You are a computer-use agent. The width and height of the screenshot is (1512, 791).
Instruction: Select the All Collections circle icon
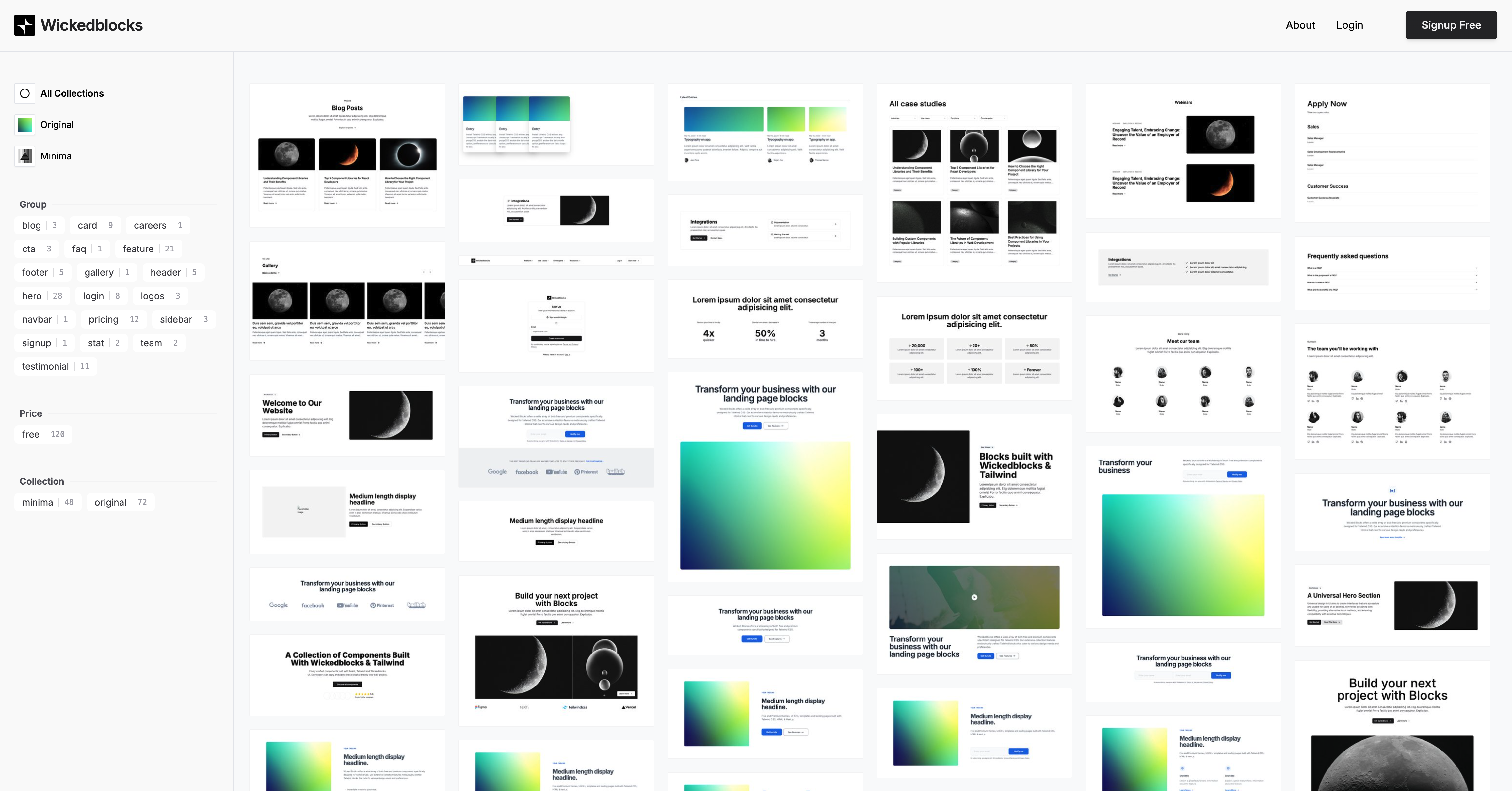tap(24, 93)
